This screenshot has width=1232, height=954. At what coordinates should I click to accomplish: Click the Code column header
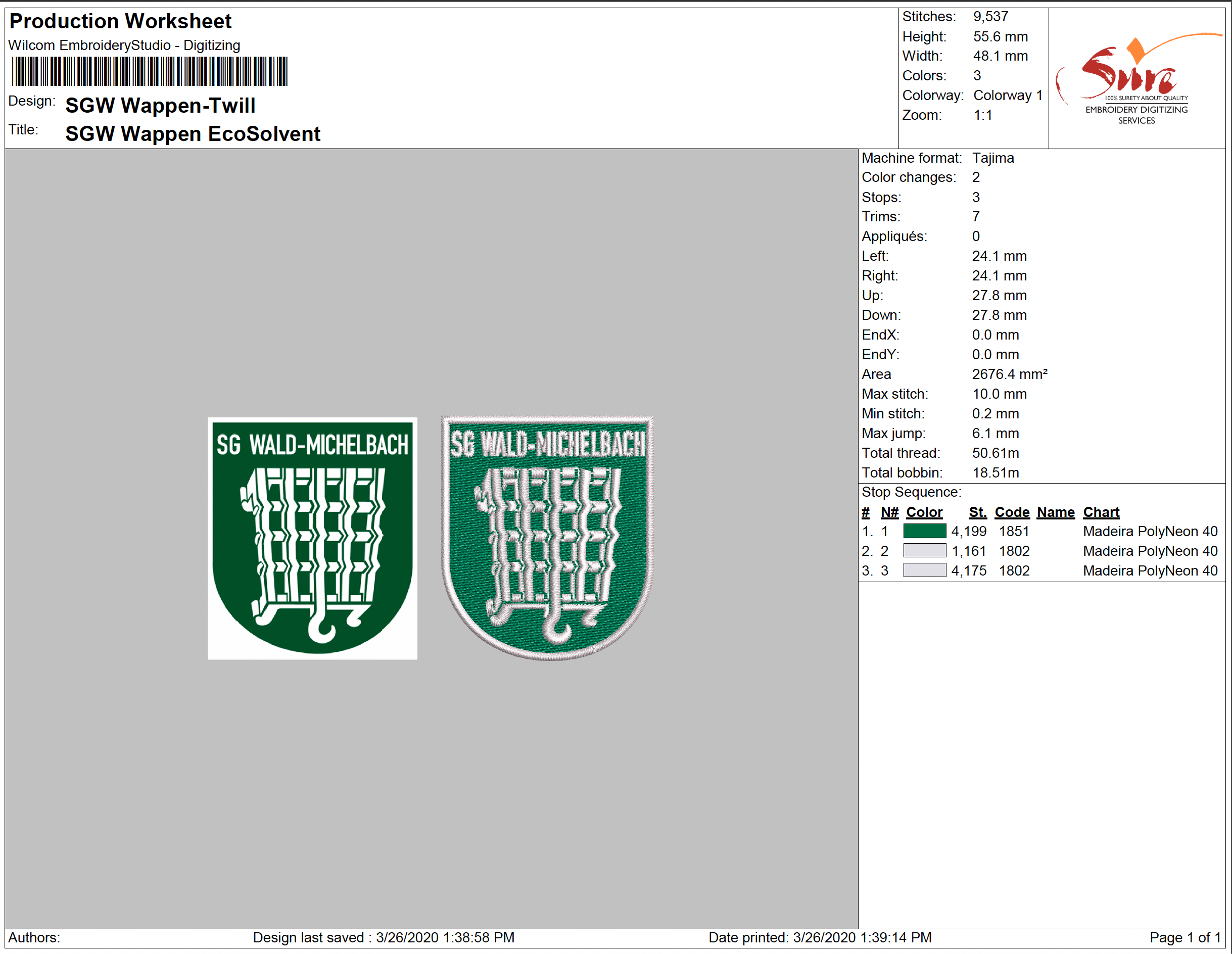(1012, 512)
